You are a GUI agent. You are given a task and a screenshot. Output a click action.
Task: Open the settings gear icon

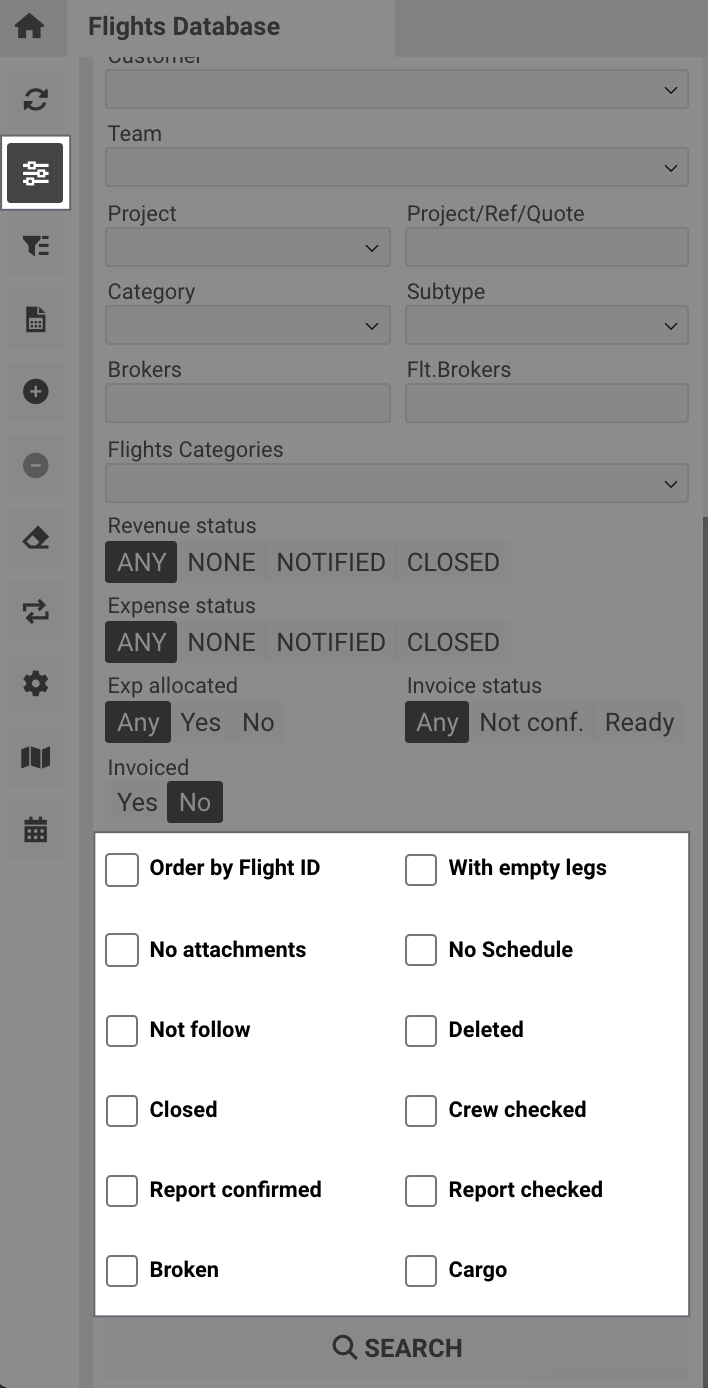click(x=35, y=684)
